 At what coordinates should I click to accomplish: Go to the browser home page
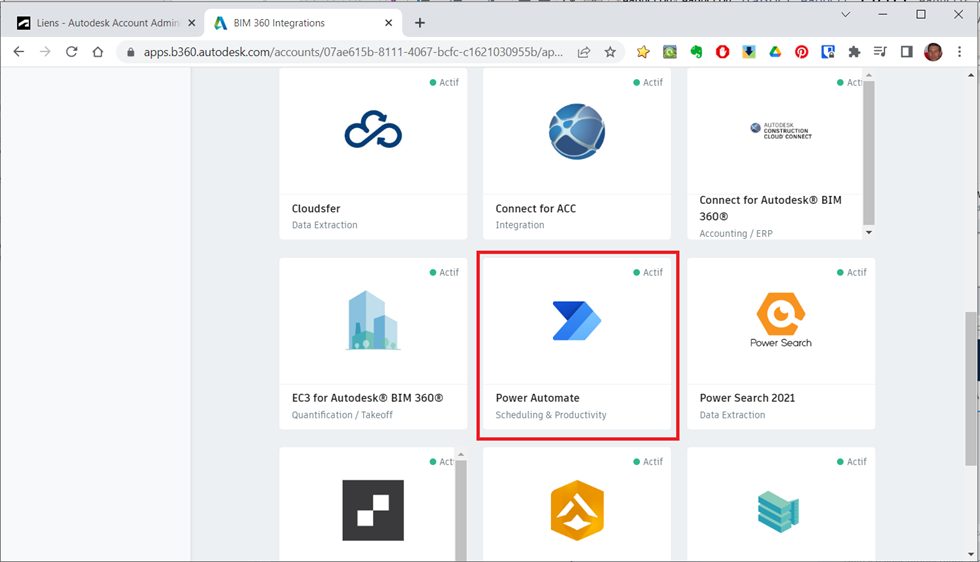click(98, 52)
